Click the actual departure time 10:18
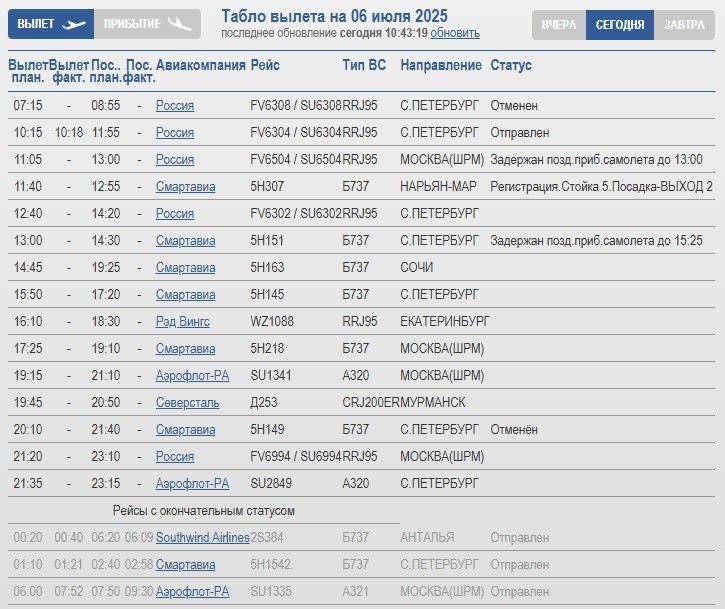The width and height of the screenshot is (725, 609). tap(69, 133)
